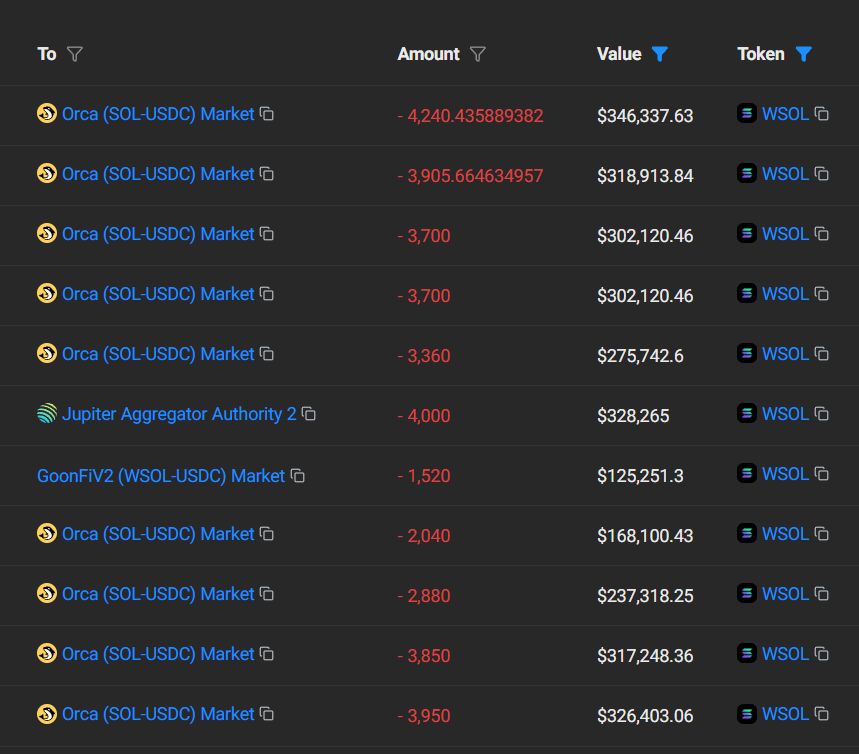Screen dimensions: 859x754
Task: Click Orca logo icon in $346,337.63 row
Action: point(47,113)
